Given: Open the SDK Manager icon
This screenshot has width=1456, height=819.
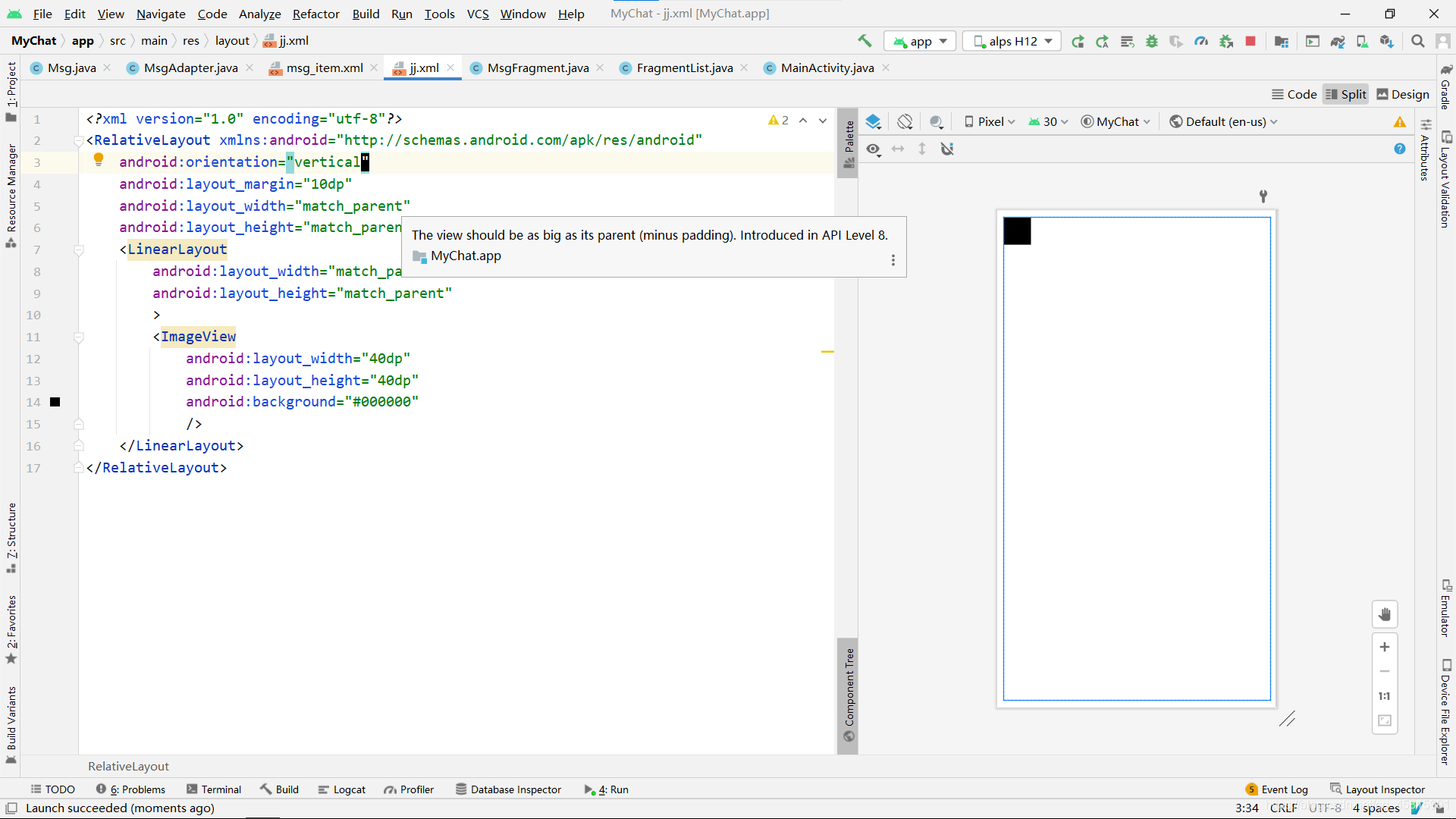Looking at the screenshot, I should click(1387, 41).
